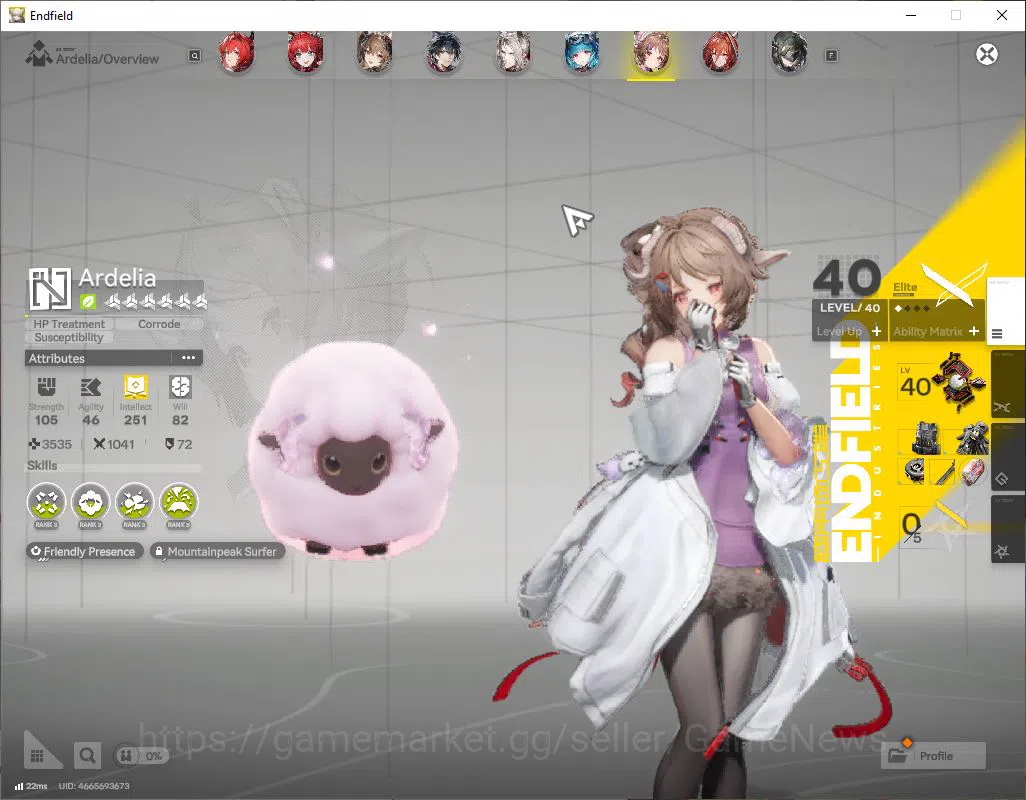This screenshot has width=1026, height=800.
Task: Open the Profile button
Action: 933,756
